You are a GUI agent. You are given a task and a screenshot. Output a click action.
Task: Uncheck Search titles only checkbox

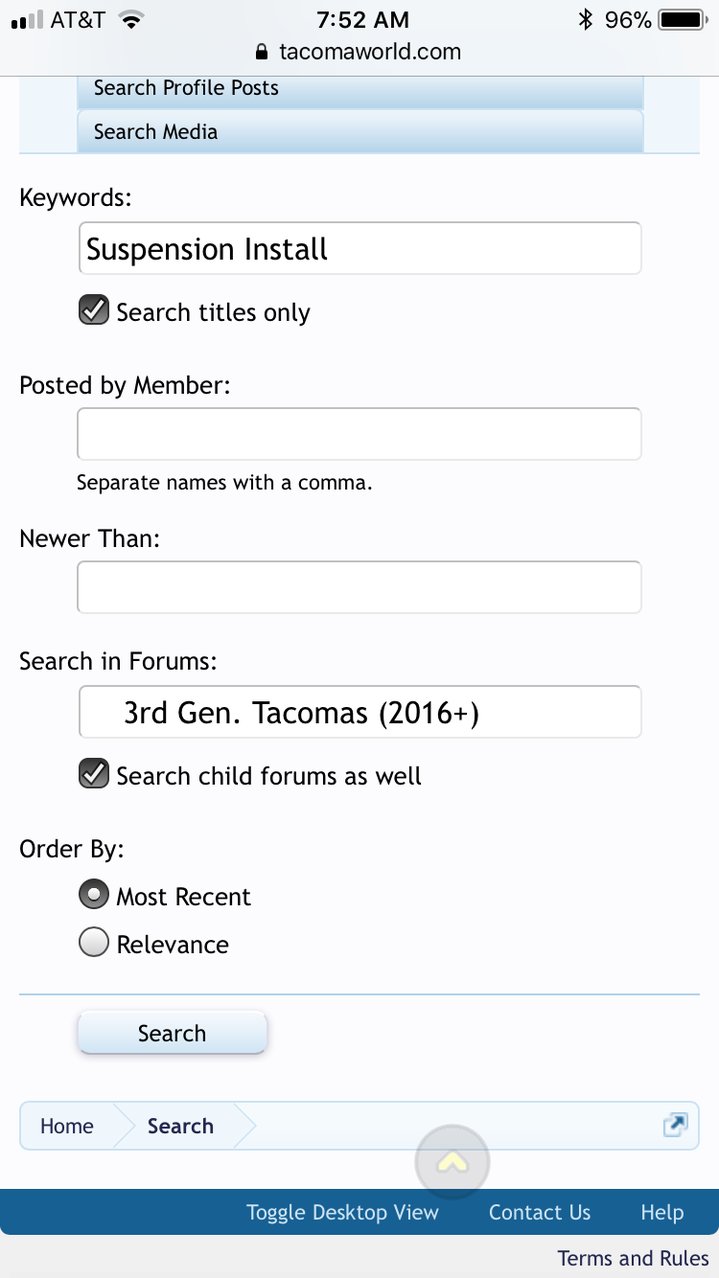94,311
